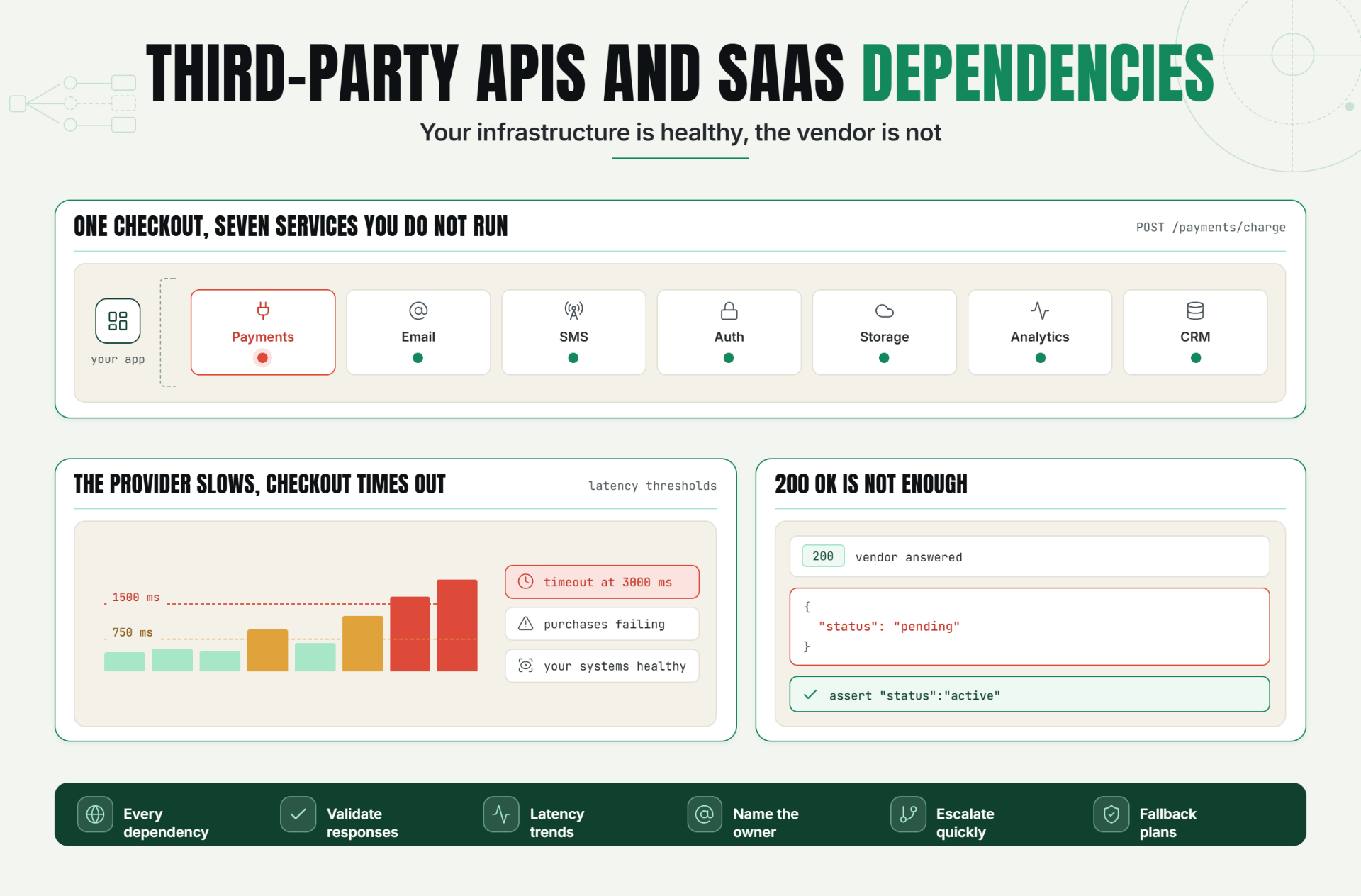
Task: Click the shield icon for Fallback plans
Action: pos(1111,814)
